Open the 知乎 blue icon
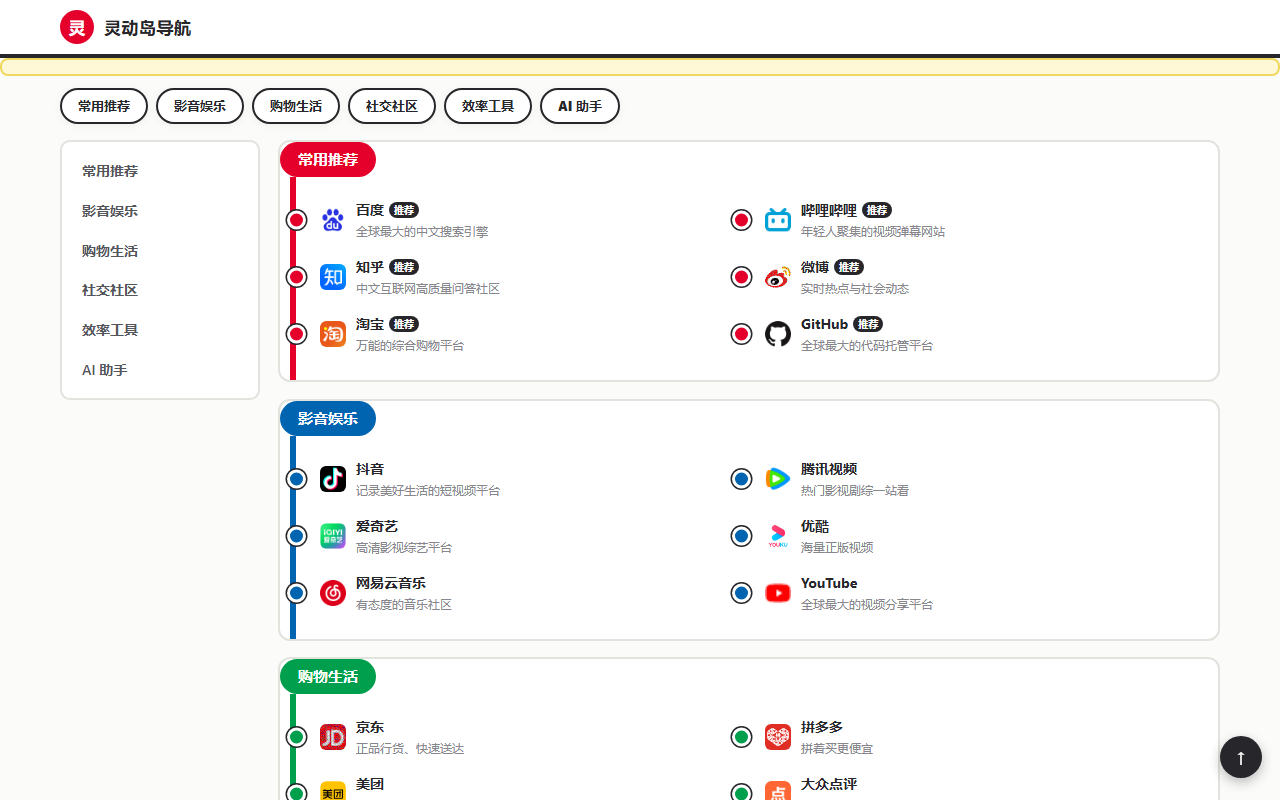 coord(333,277)
